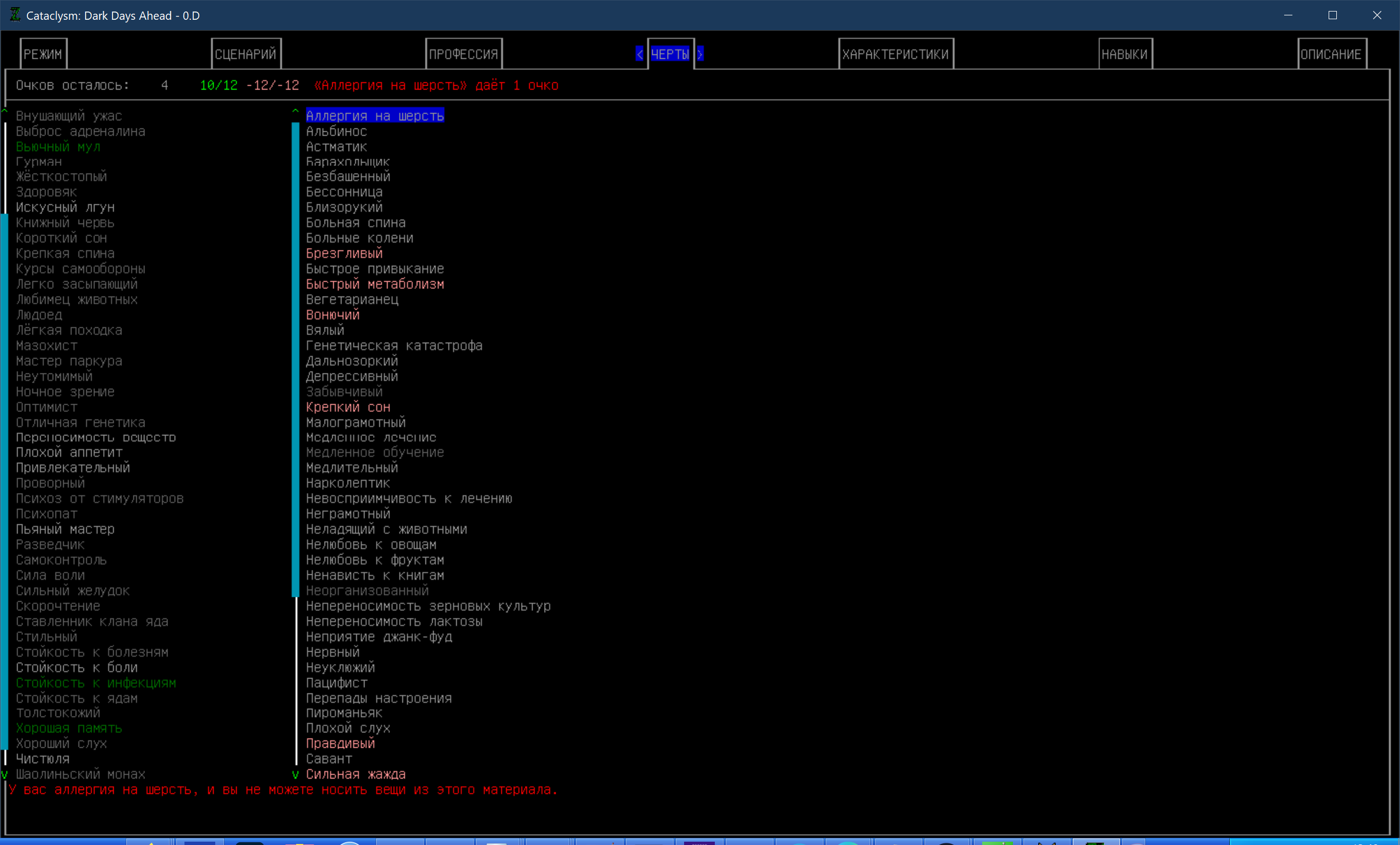1400x845 pixels.
Task: Click green up arrow above negative traits list
Action: pos(295,112)
